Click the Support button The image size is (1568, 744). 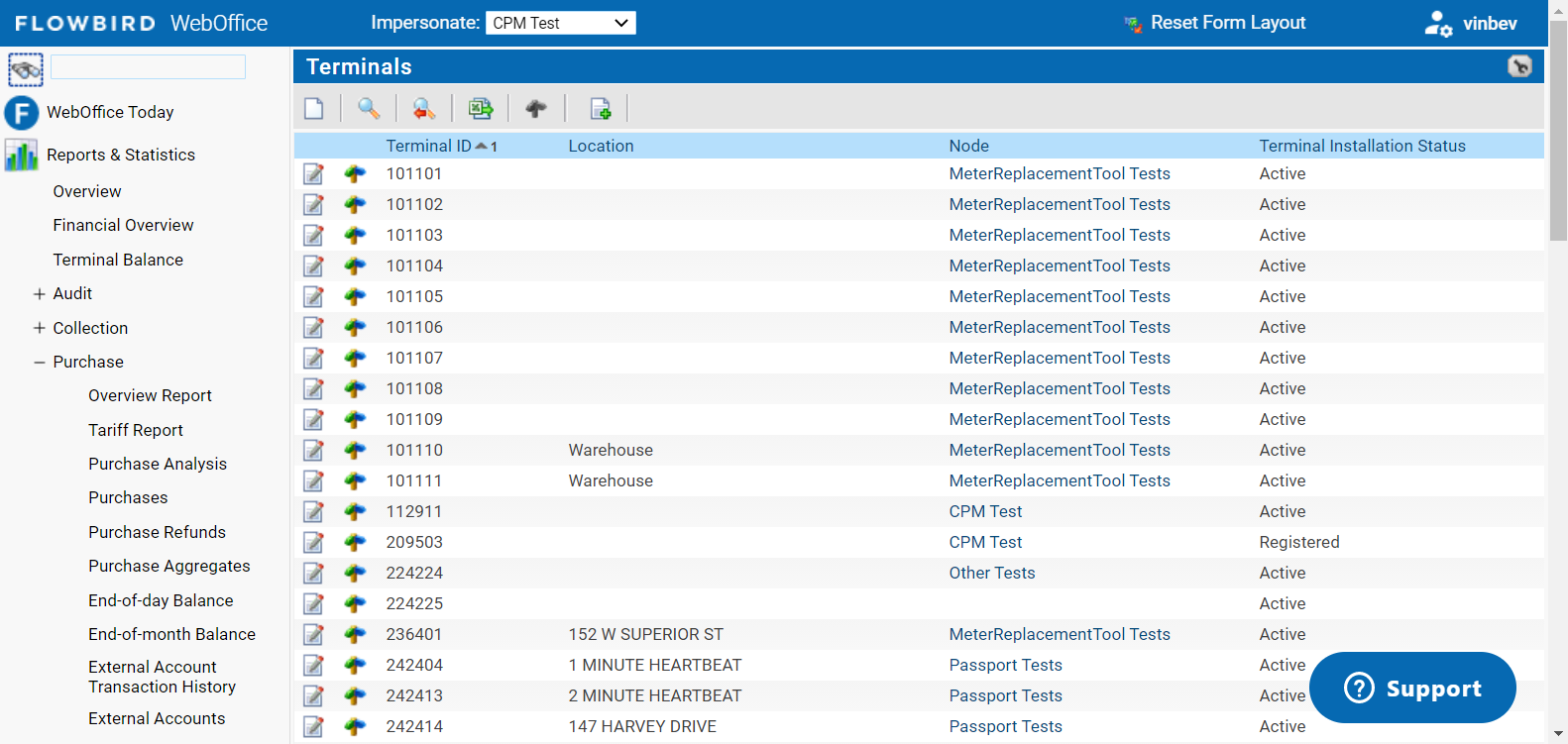[x=1412, y=688]
